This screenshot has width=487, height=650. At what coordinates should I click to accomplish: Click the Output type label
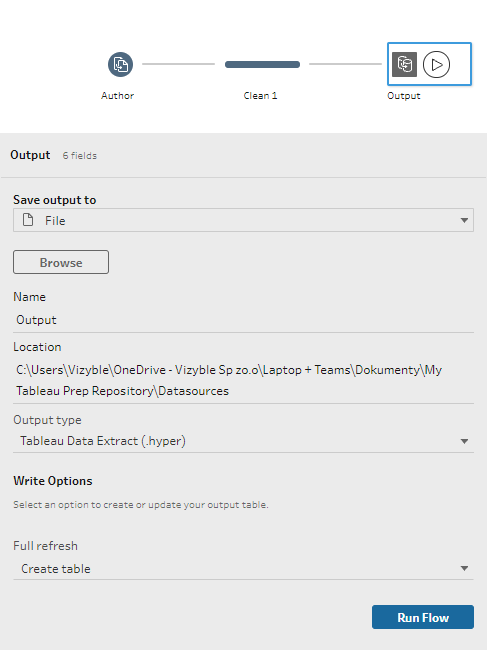[47, 420]
